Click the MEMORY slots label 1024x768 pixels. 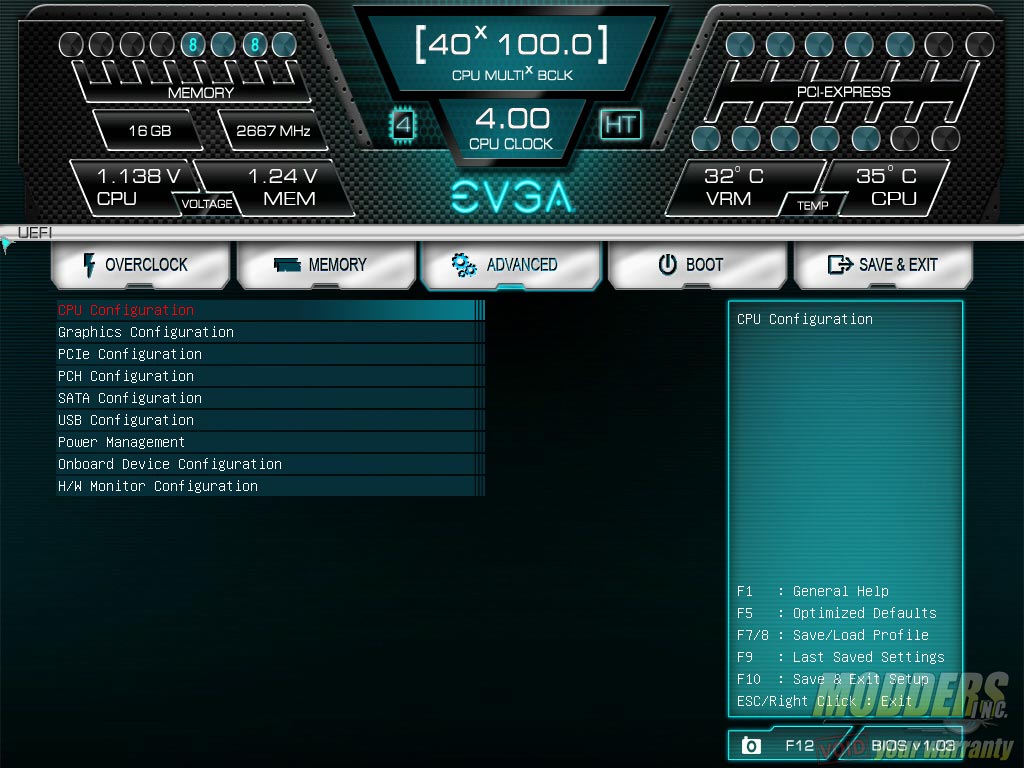click(200, 93)
